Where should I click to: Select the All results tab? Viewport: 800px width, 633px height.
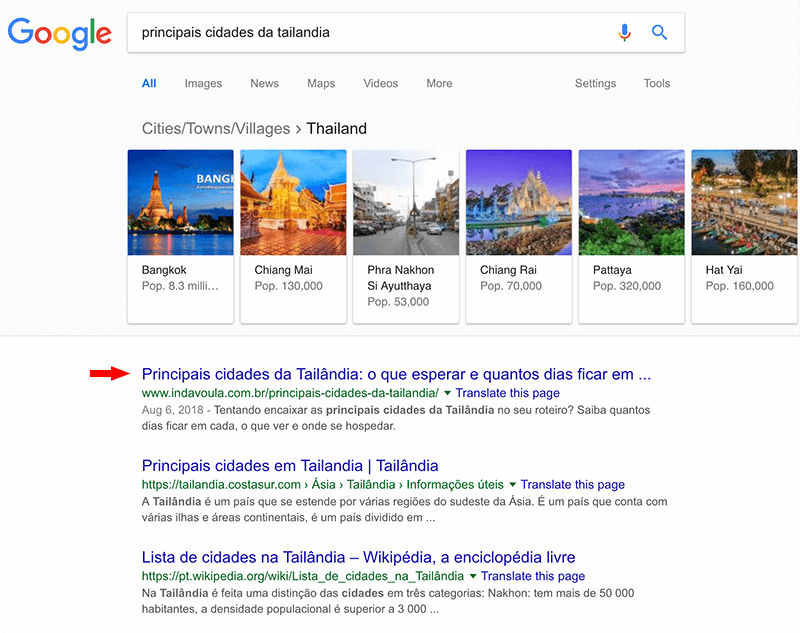[x=149, y=83]
